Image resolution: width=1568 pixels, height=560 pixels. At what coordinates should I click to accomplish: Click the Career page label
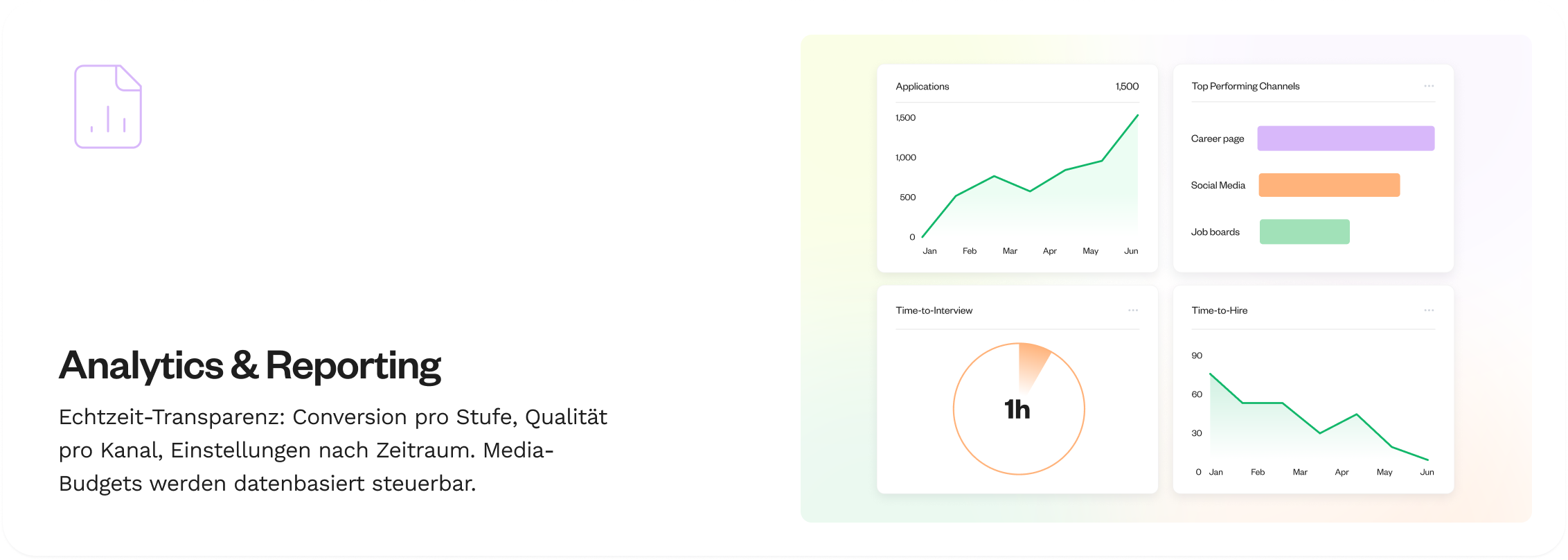pos(1218,139)
